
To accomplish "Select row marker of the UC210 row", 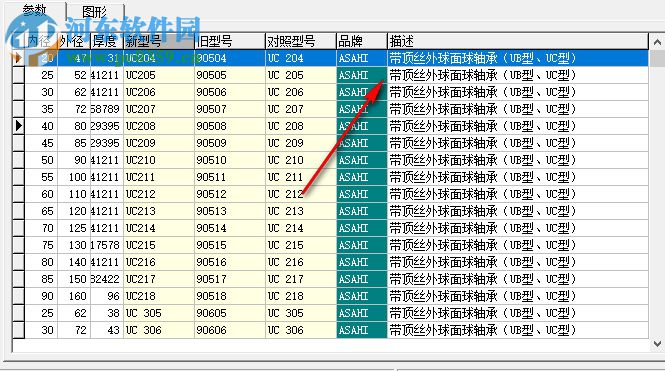I will coord(19,160).
